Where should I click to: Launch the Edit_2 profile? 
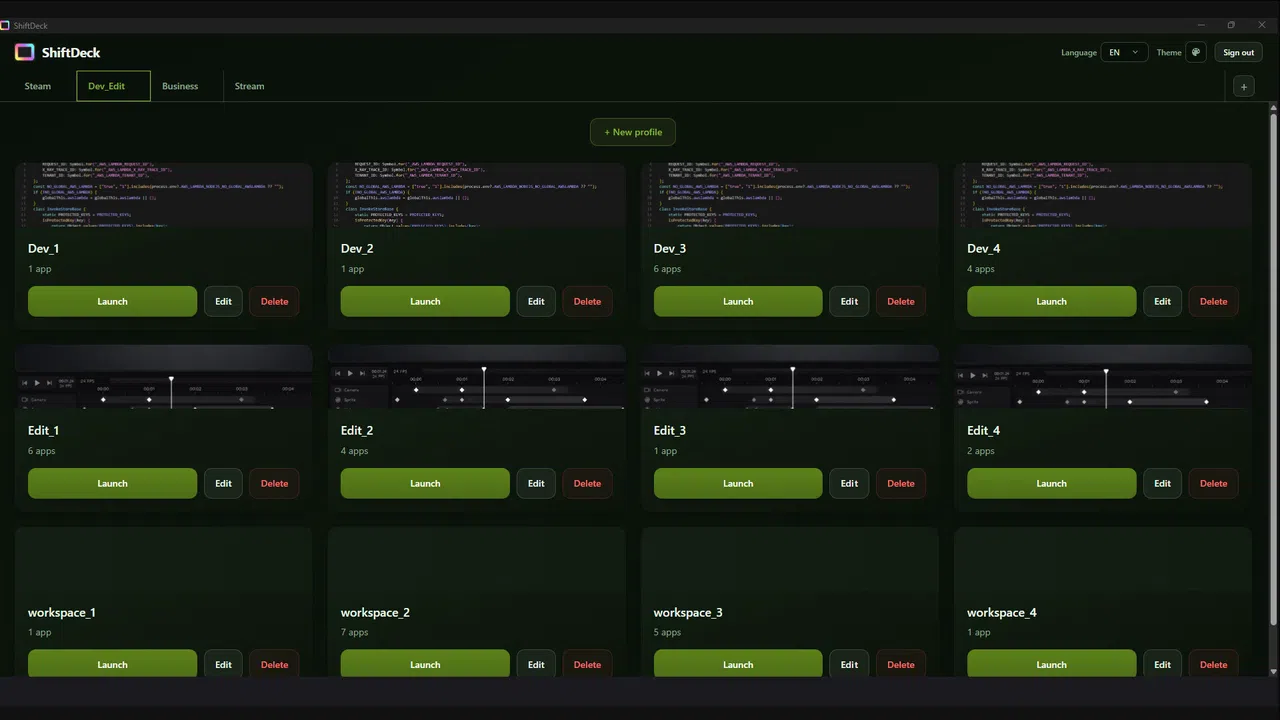425,483
